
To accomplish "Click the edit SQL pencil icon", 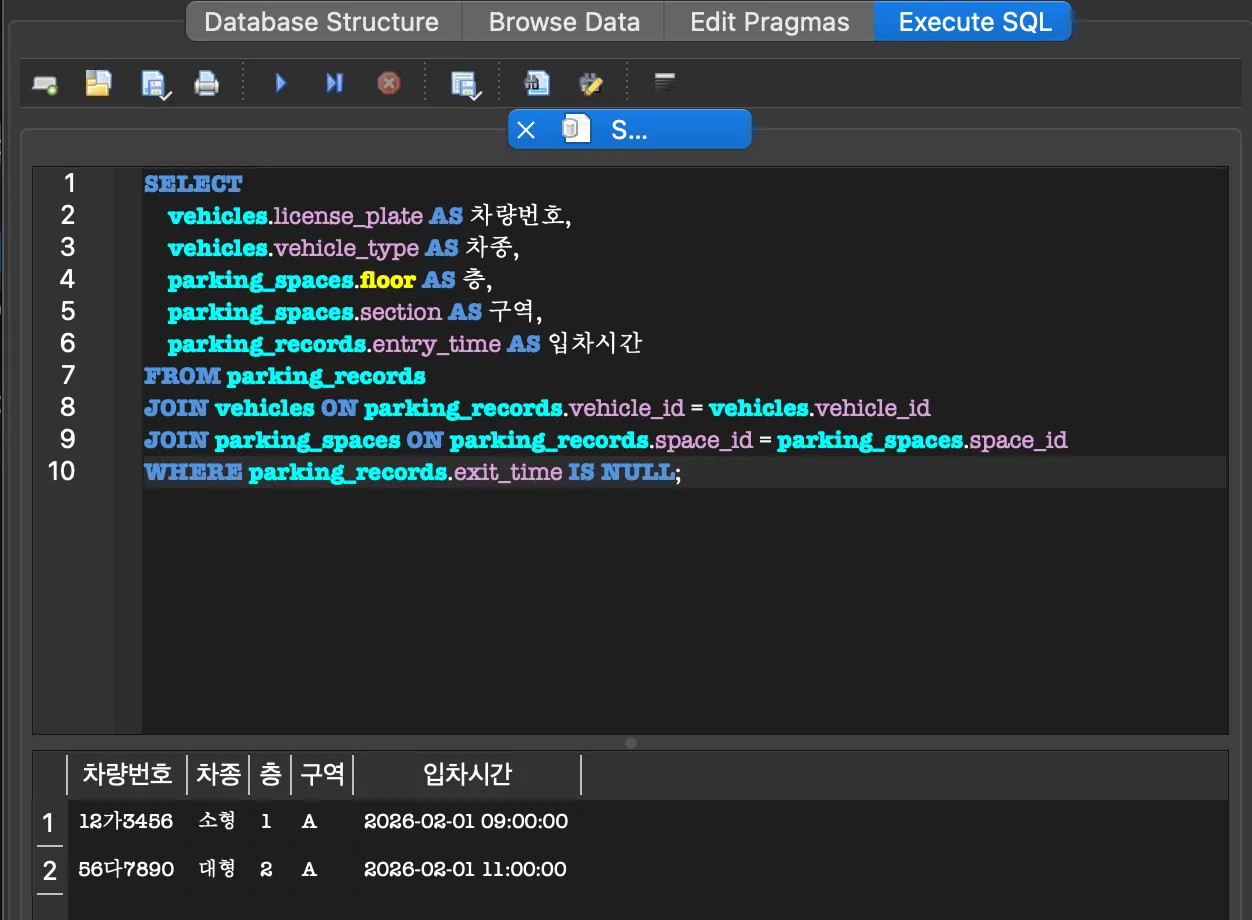I will point(591,83).
